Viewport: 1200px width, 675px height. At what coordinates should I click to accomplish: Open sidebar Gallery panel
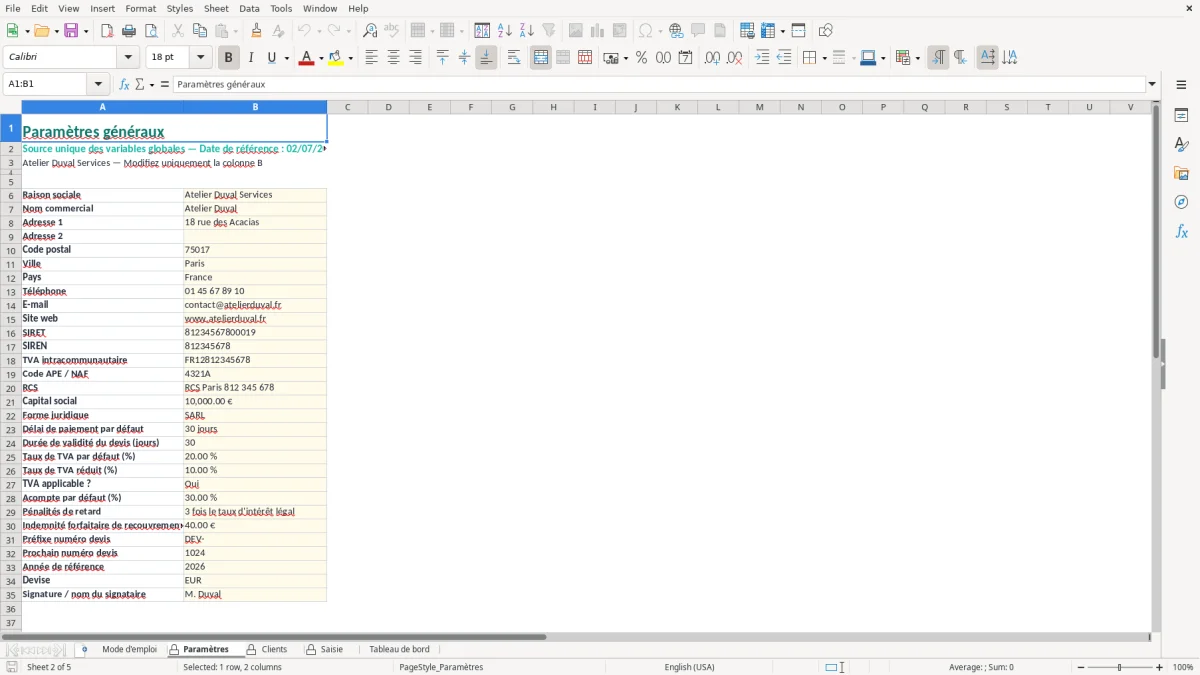tap(1181, 173)
